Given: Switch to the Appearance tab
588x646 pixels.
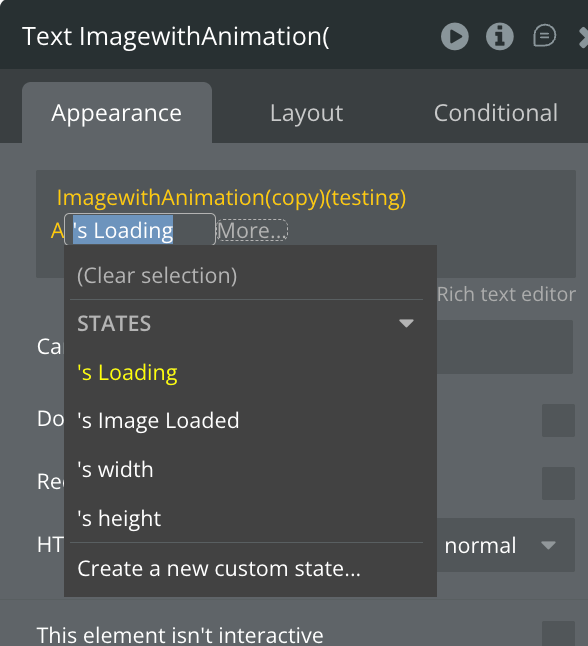Looking at the screenshot, I should tap(117, 112).
